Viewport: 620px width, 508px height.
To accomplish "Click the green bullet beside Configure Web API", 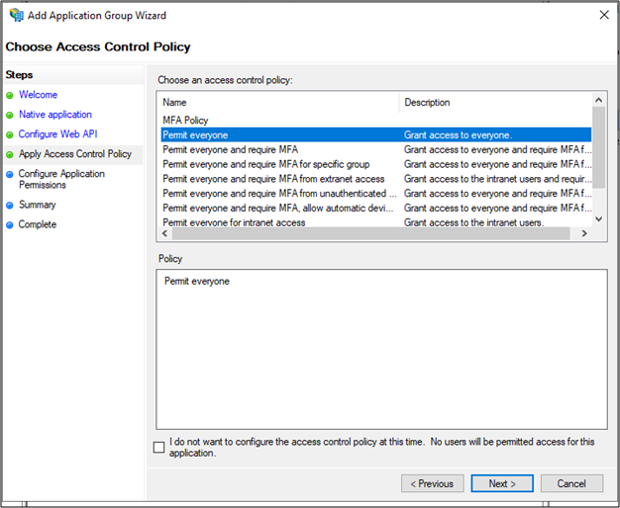I will pyautogui.click(x=10, y=135).
